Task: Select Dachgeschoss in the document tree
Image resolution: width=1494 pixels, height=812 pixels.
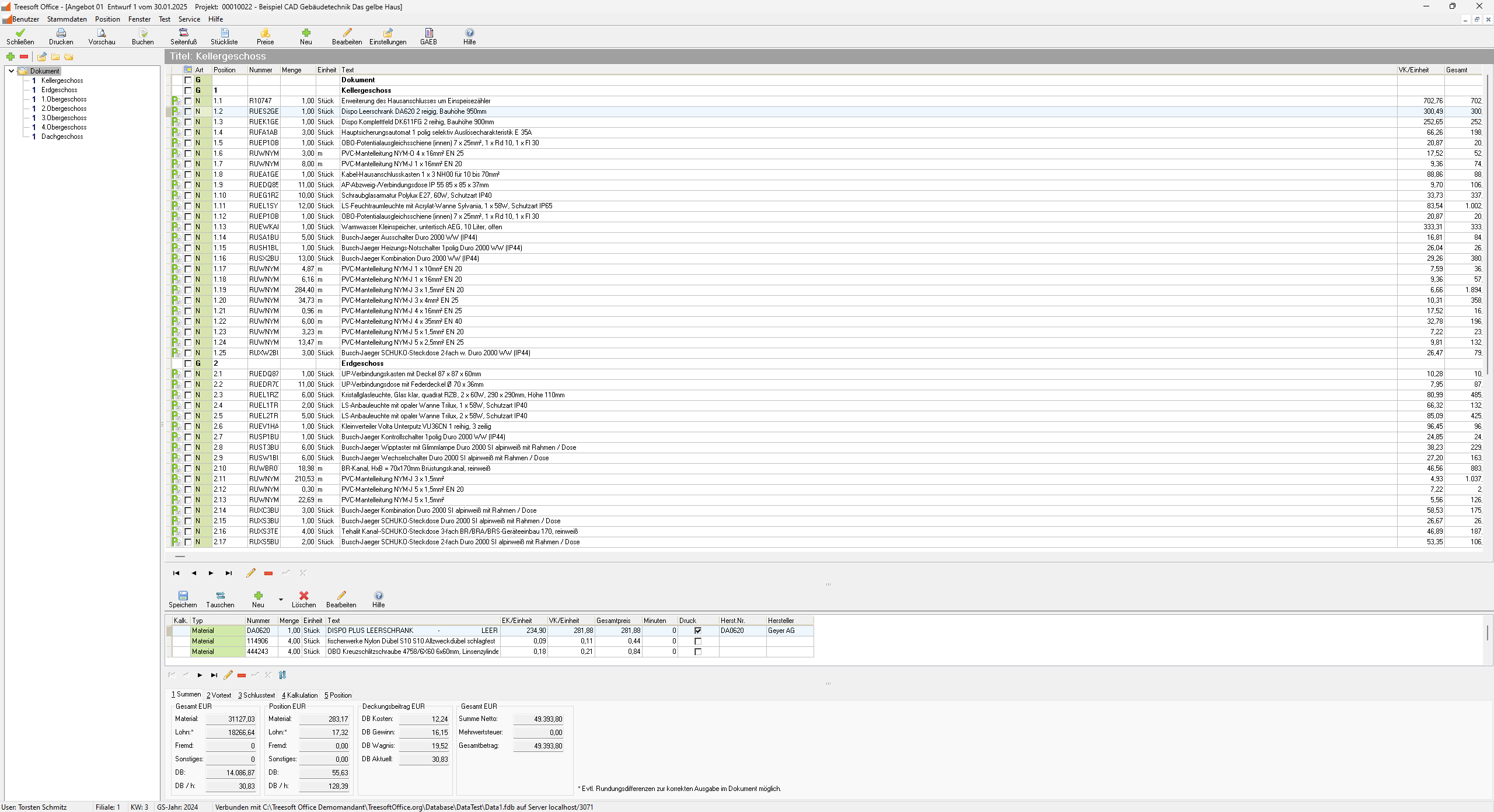Action: coord(62,136)
